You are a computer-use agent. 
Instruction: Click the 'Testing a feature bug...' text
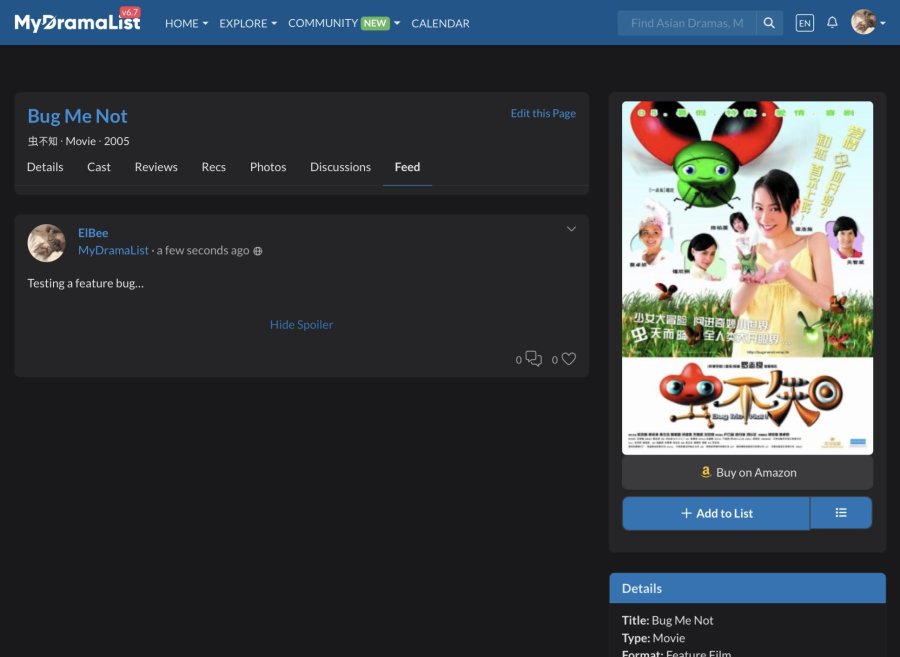pos(86,283)
